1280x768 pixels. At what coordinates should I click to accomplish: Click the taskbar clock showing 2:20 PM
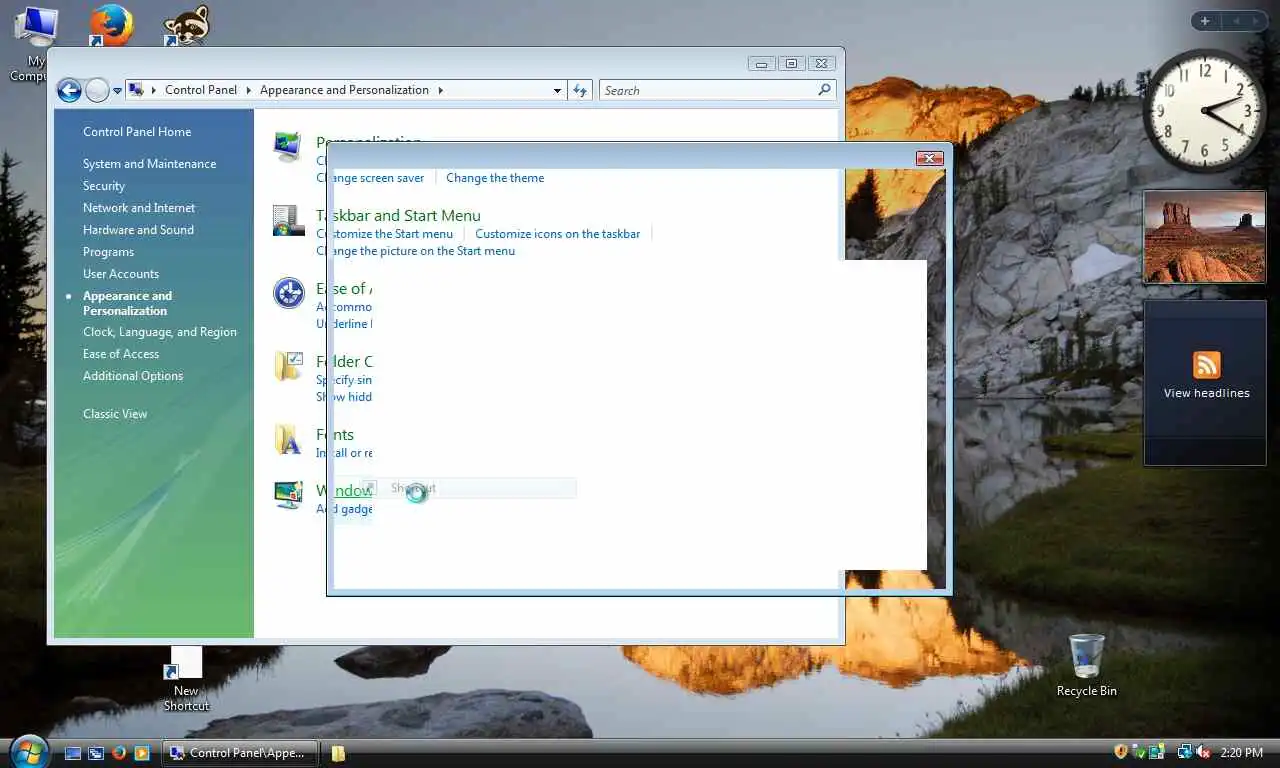tap(1241, 753)
